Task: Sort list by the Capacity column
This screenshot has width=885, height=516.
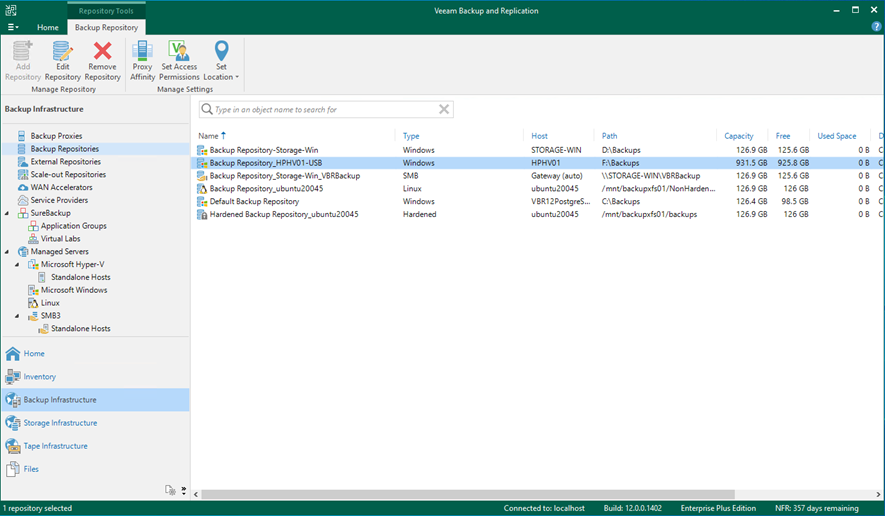Action: pyautogui.click(x=738, y=136)
